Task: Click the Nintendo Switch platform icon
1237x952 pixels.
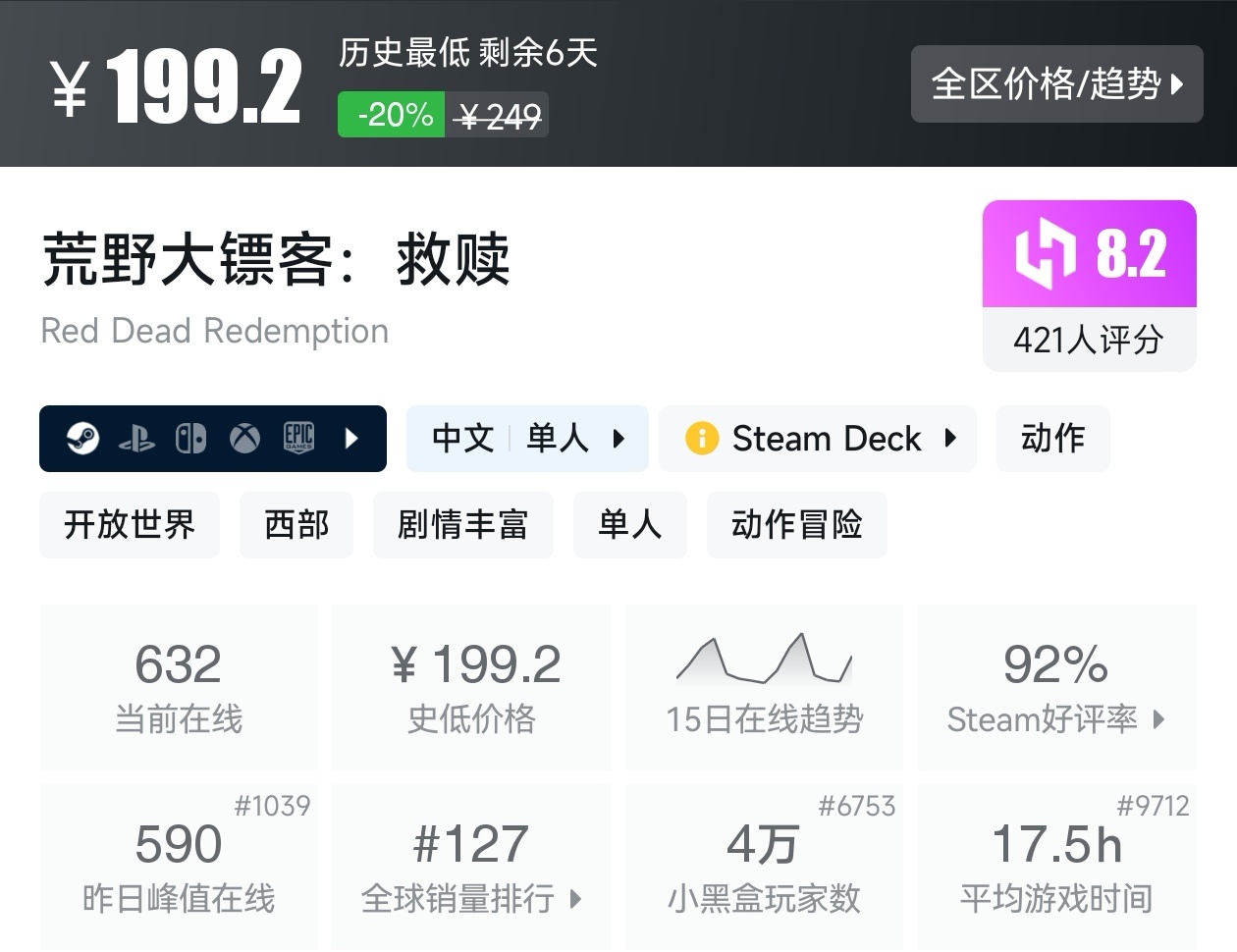Action: (191, 439)
